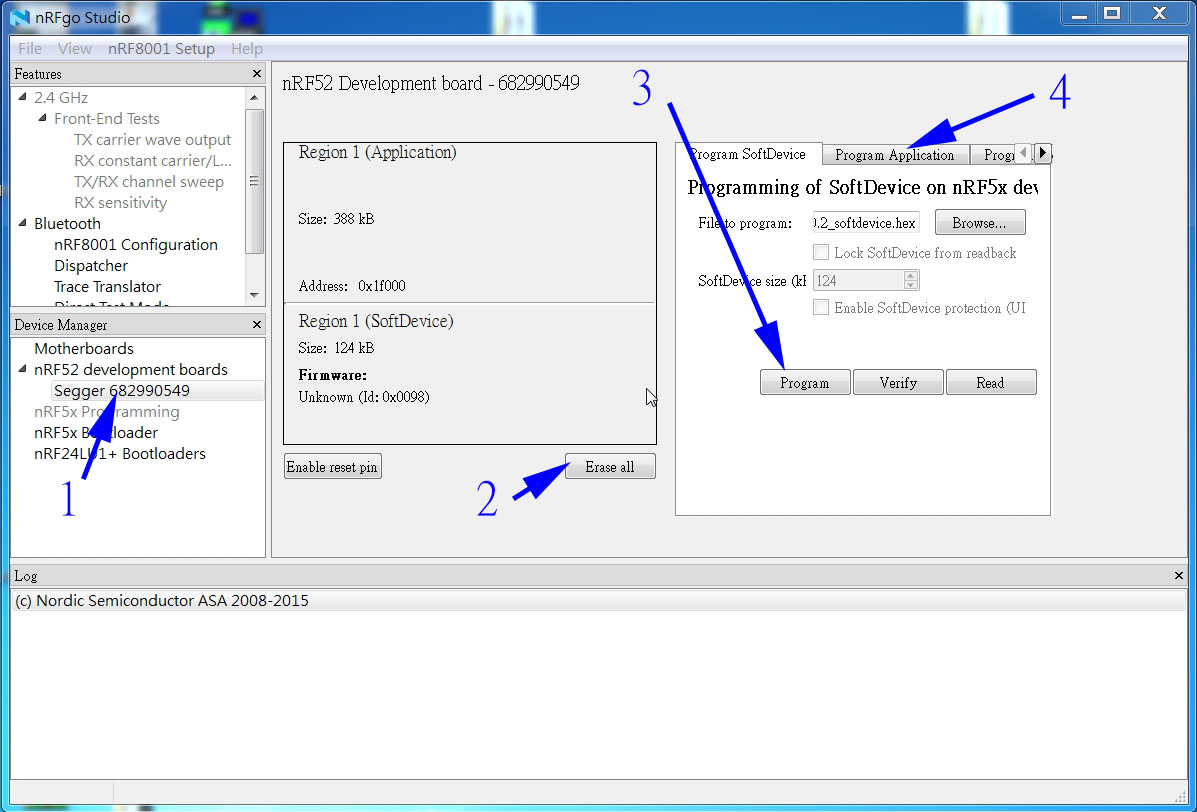Switch to Program Application tab
This screenshot has height=812, width=1197.
[894, 155]
